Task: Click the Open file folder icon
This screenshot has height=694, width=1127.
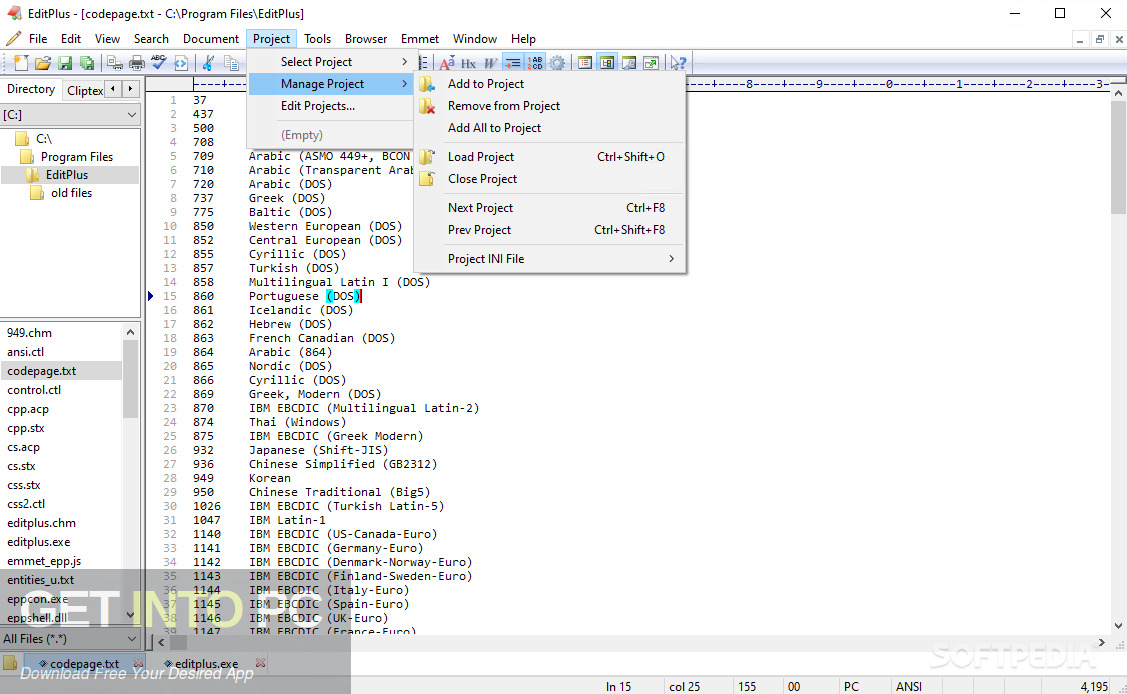Action: (43, 63)
